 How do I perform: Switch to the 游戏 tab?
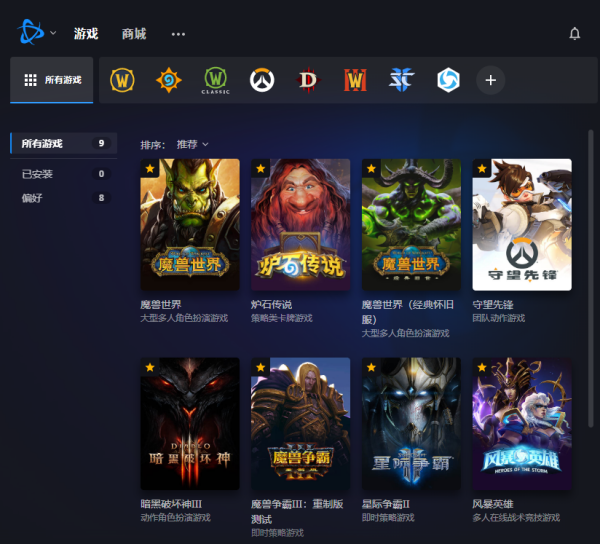click(x=86, y=34)
